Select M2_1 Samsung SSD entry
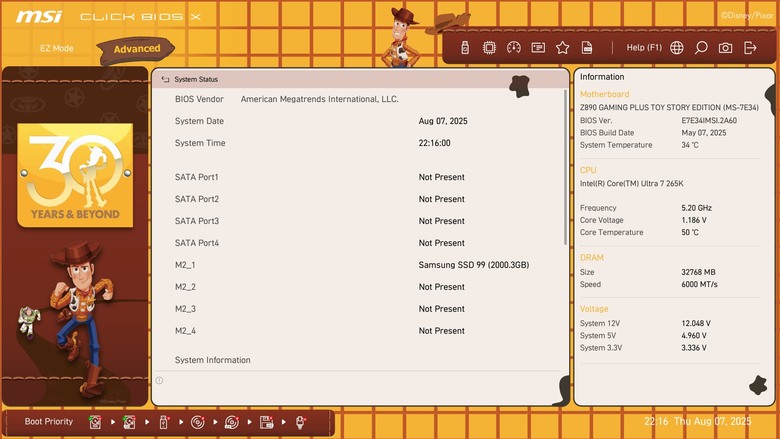This screenshot has height=439, width=780. pyautogui.click(x=359, y=265)
